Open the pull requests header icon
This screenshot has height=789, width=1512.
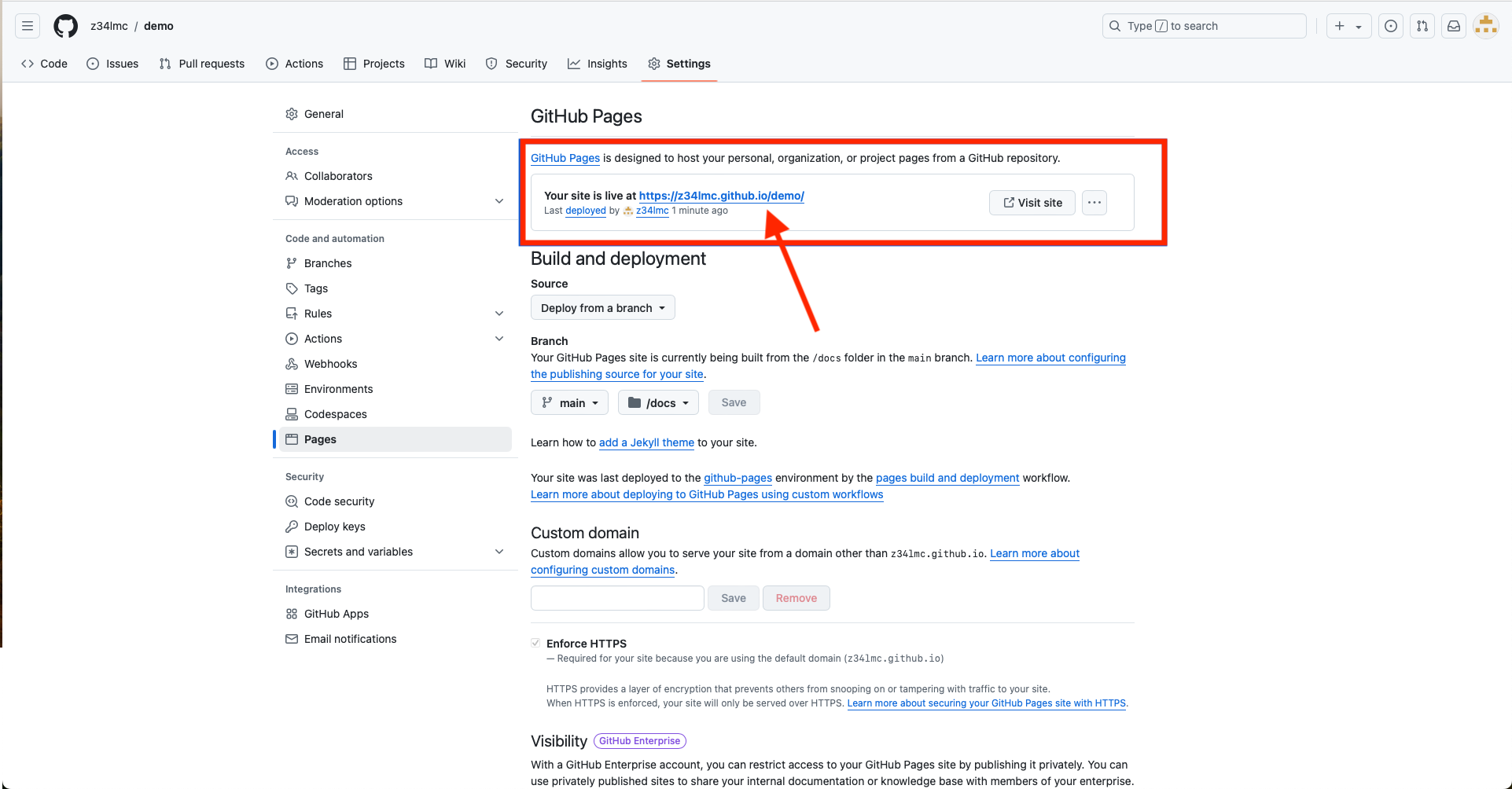1422,26
